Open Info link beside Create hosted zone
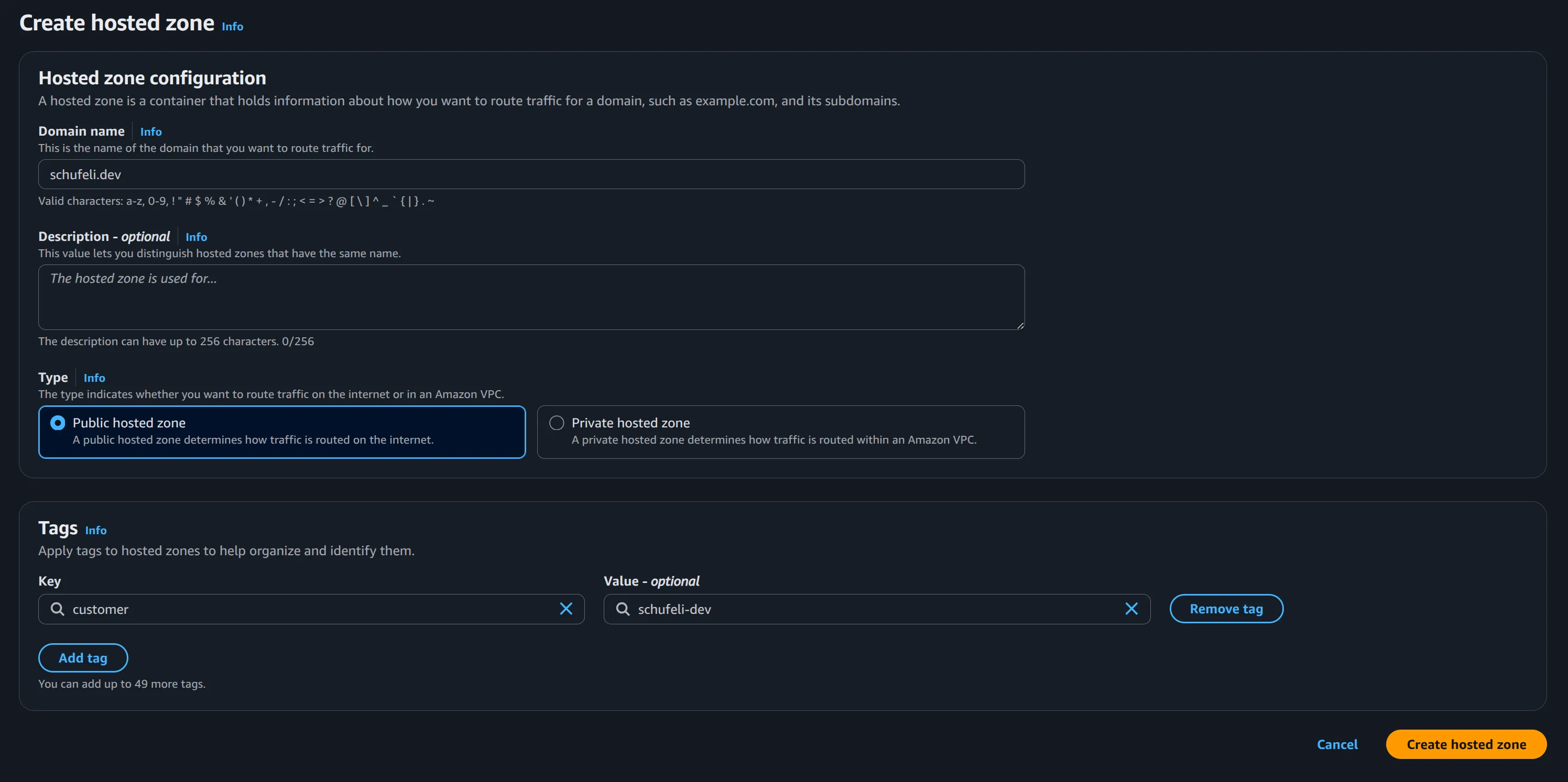 [232, 26]
